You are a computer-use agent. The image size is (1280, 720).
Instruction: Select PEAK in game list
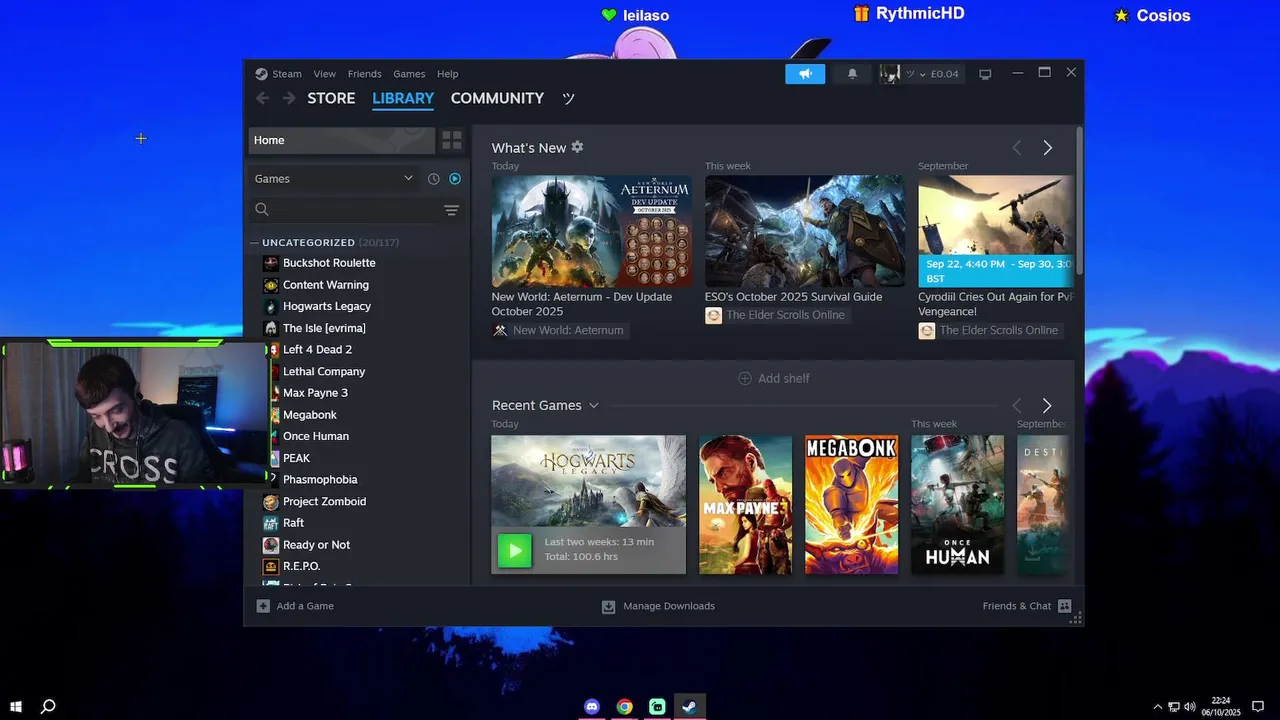[296, 458]
